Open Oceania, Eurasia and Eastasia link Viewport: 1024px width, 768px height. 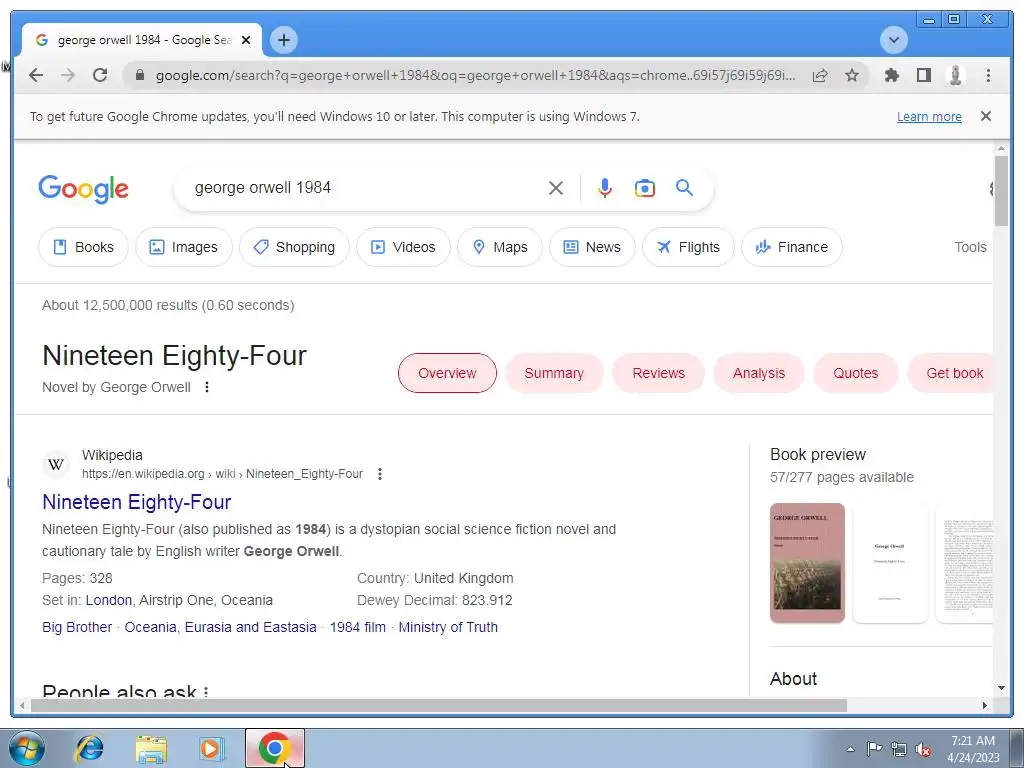tap(220, 627)
